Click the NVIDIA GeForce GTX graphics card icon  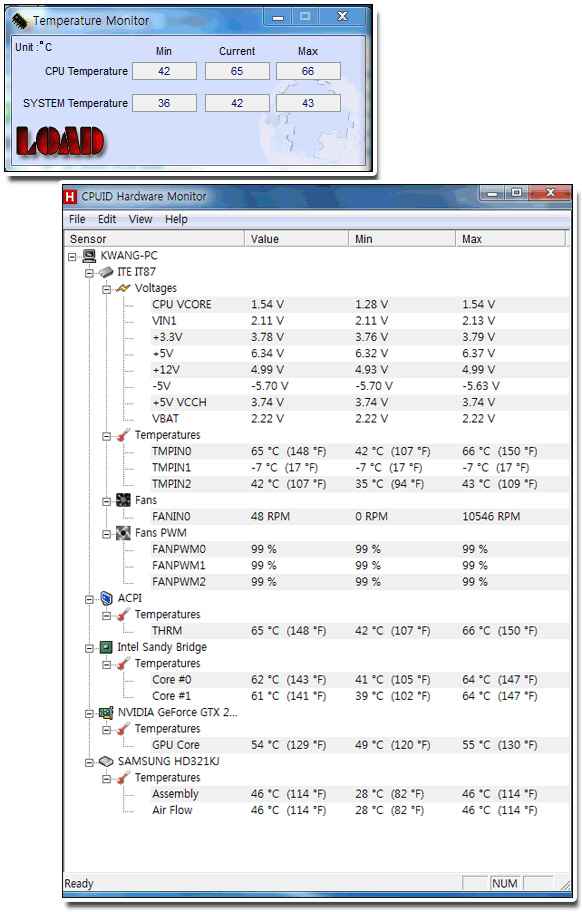tap(106, 712)
